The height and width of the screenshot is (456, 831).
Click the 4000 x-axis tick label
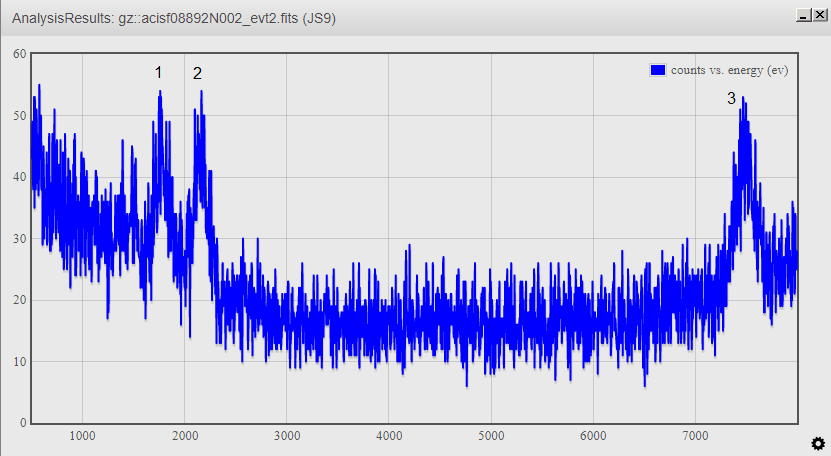(389, 436)
